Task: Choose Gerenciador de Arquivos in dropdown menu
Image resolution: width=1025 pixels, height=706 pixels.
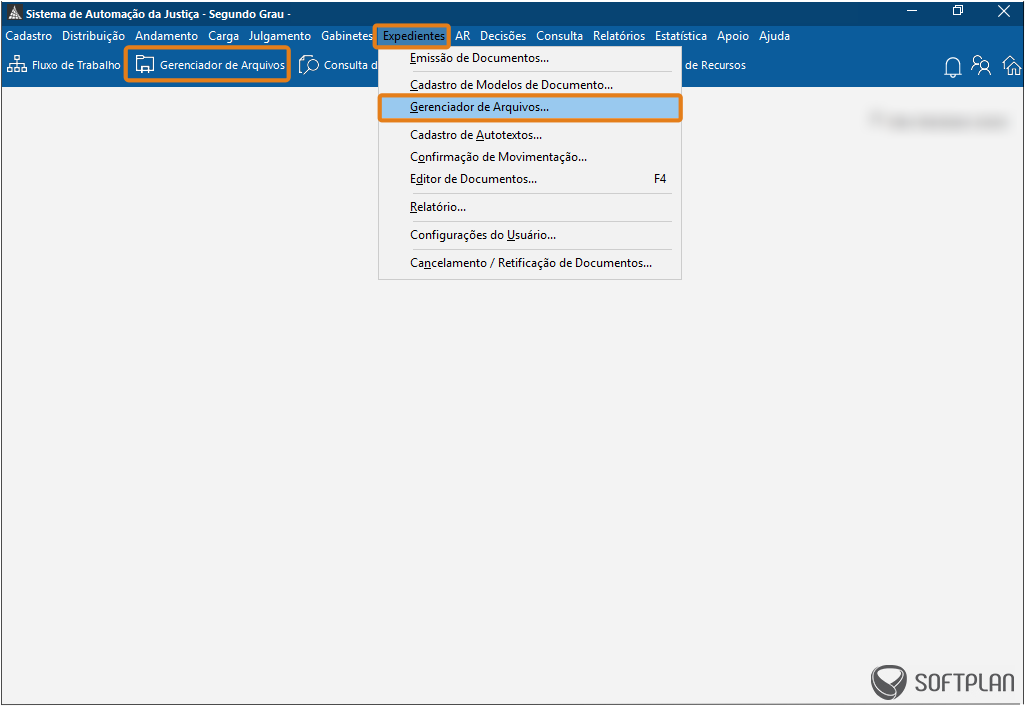Action: coord(530,107)
